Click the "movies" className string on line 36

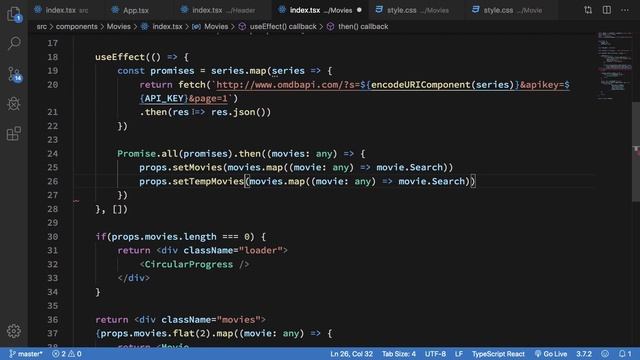click(x=238, y=320)
